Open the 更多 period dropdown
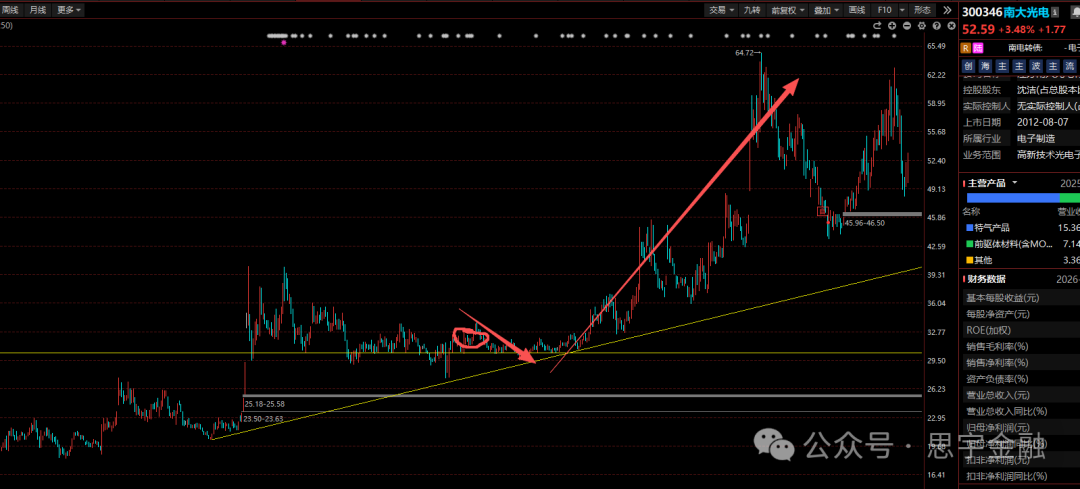Screen dimensions: 1080x489 click(70, 10)
